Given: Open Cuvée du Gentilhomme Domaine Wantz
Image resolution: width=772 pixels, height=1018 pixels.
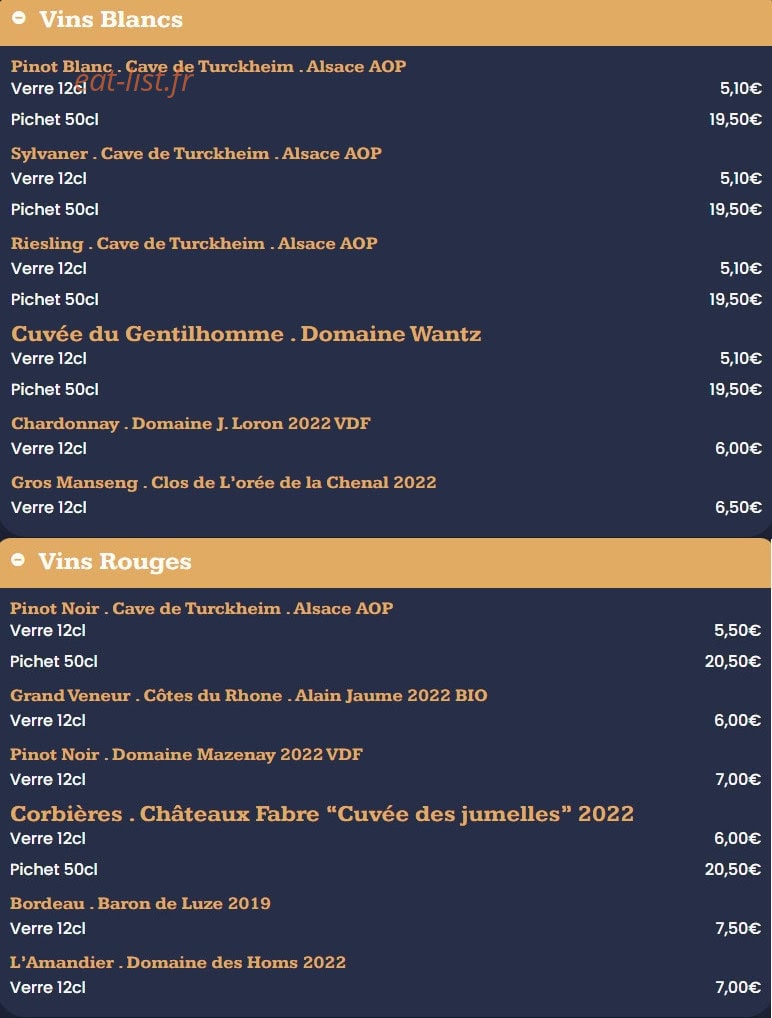Looking at the screenshot, I should pyautogui.click(x=246, y=334).
